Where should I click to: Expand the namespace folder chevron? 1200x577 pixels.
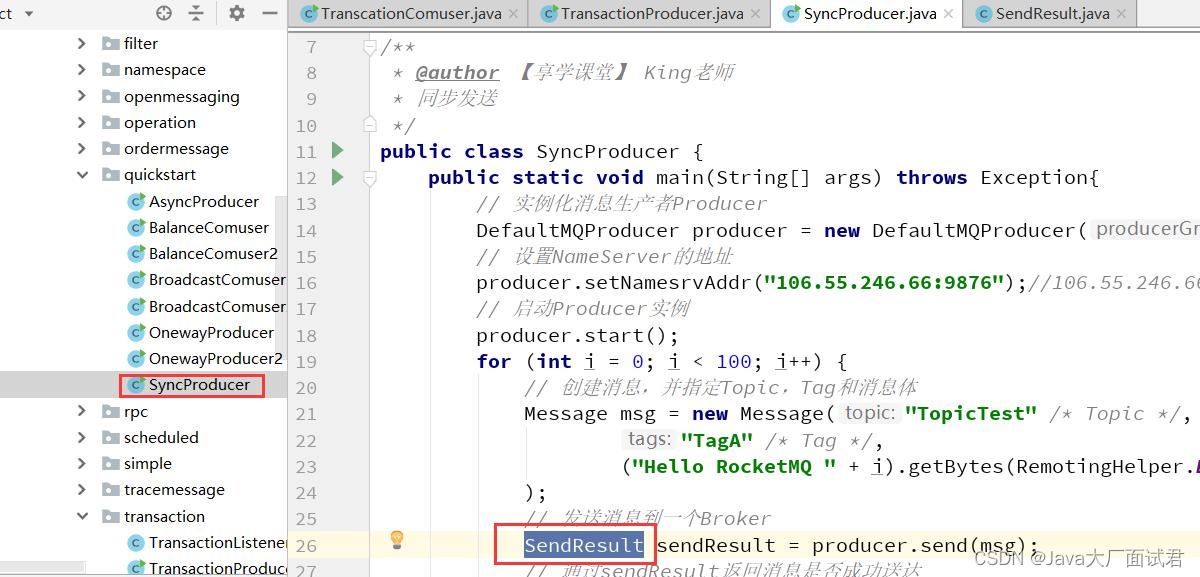[x=82, y=70]
